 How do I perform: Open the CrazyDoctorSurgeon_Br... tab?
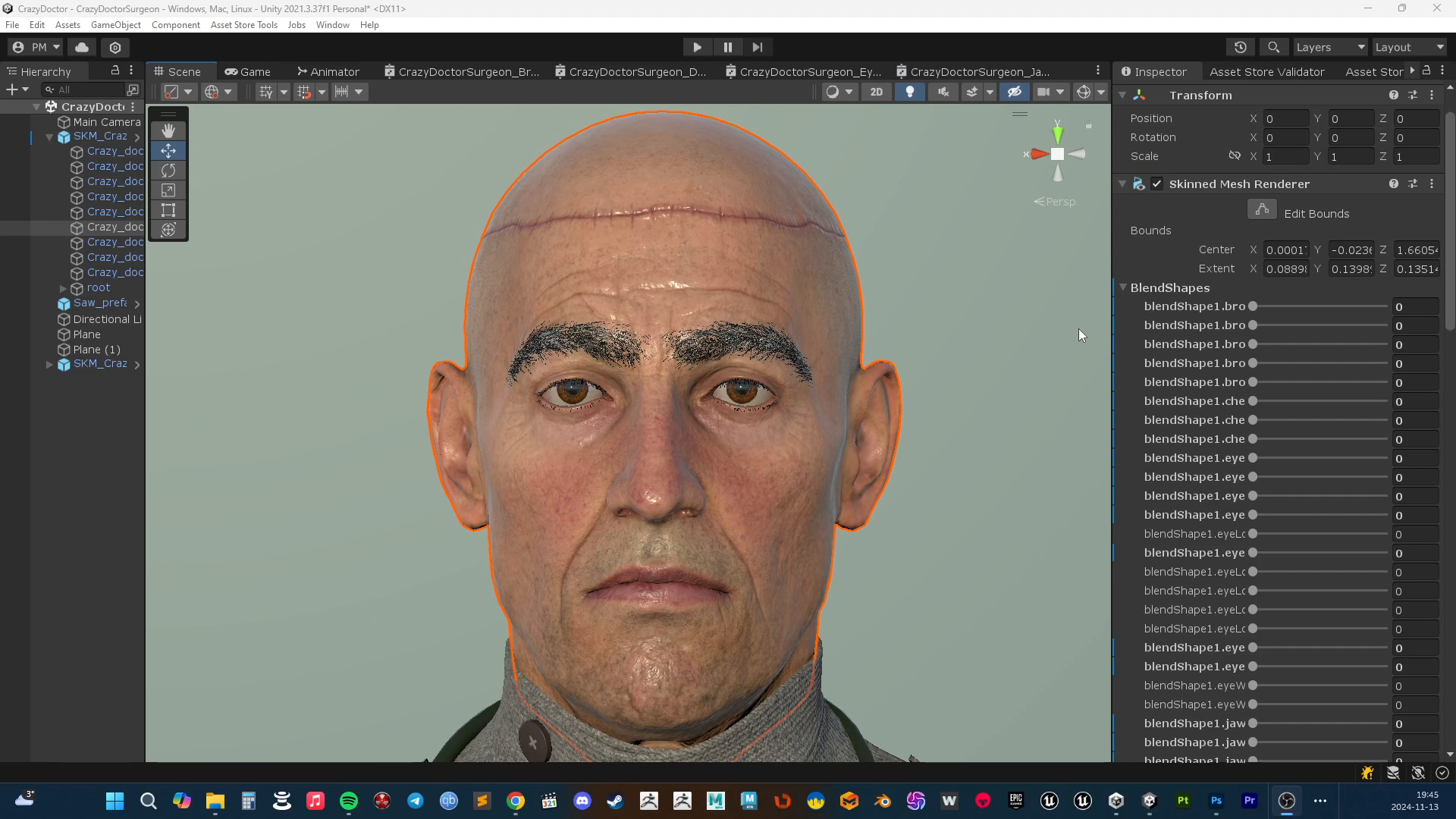point(462,71)
